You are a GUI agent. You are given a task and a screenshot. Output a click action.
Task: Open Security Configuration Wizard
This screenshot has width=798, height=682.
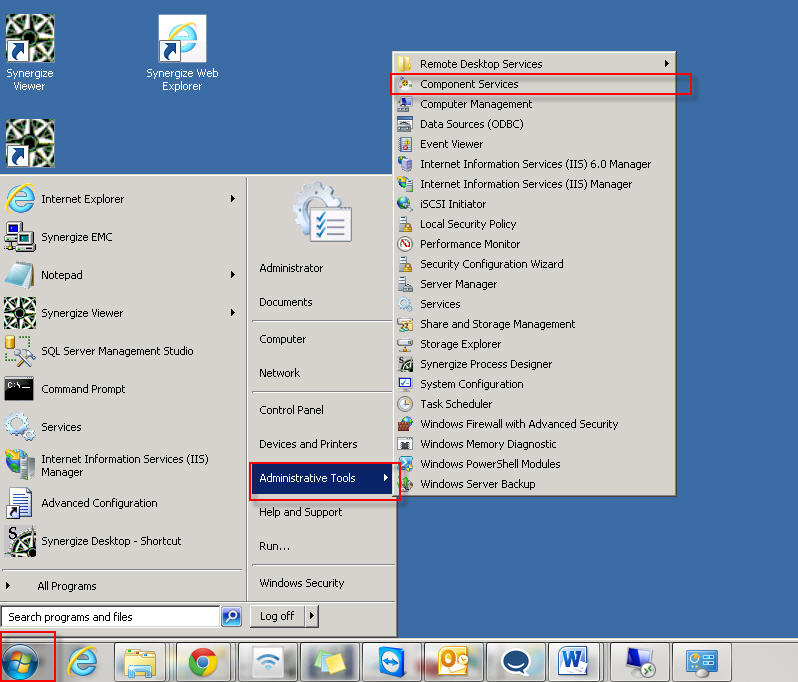point(534,264)
